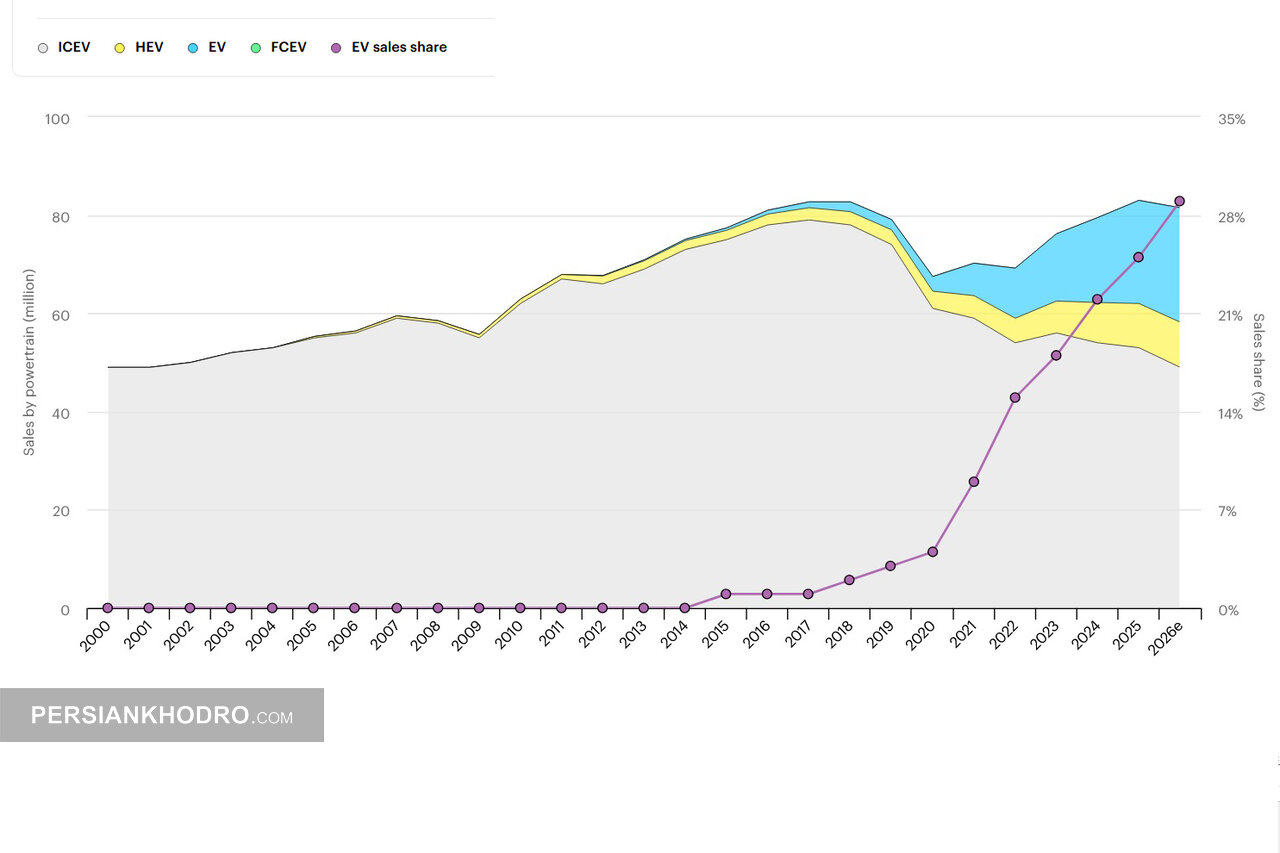Click the EV sales share point for 2015

click(726, 594)
